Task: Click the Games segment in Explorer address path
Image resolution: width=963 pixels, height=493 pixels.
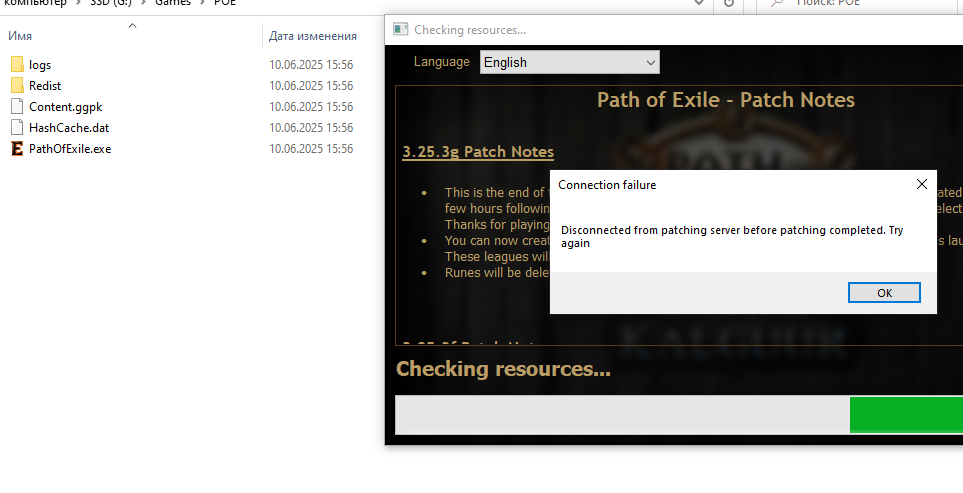Action: pyautogui.click(x=173, y=2)
